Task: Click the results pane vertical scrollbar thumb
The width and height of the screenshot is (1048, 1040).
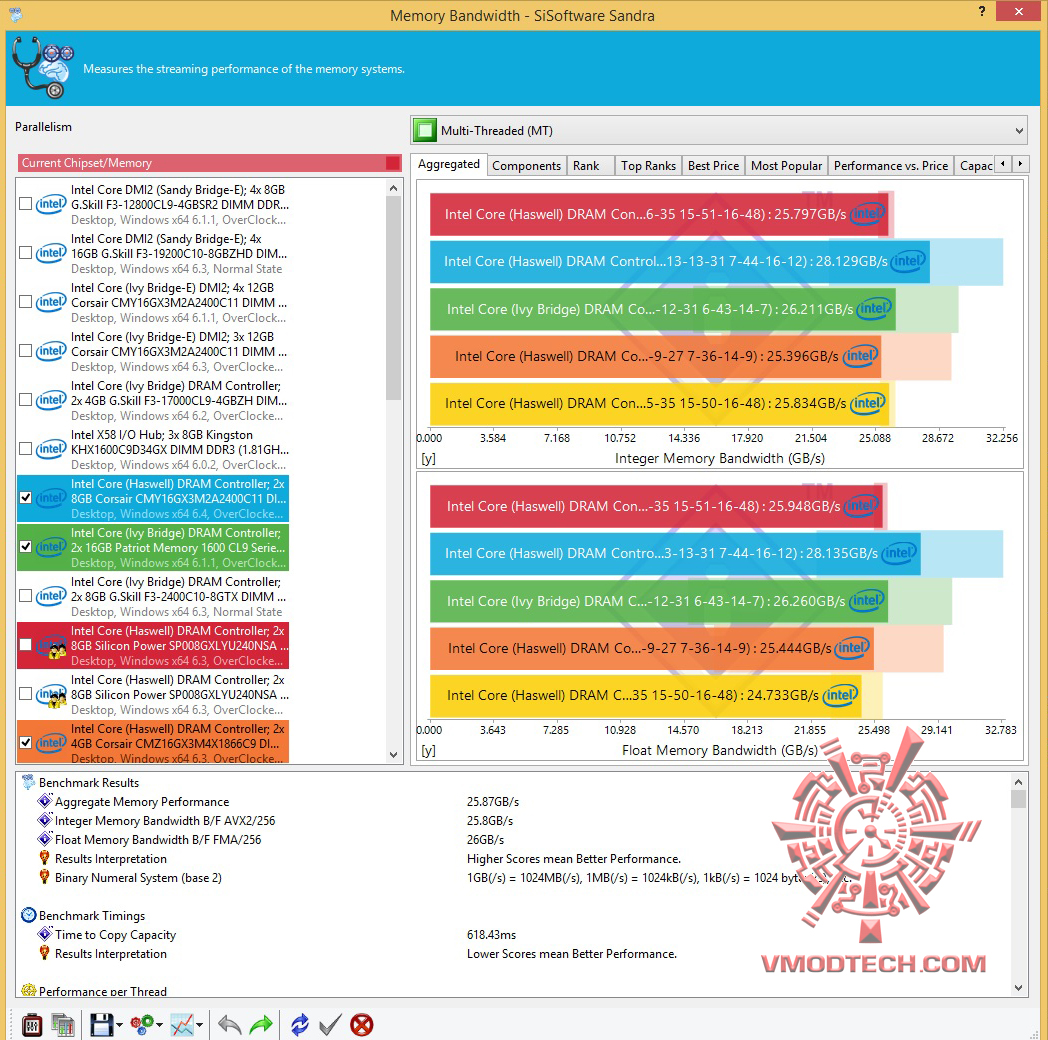Action: pyautogui.click(x=1018, y=799)
